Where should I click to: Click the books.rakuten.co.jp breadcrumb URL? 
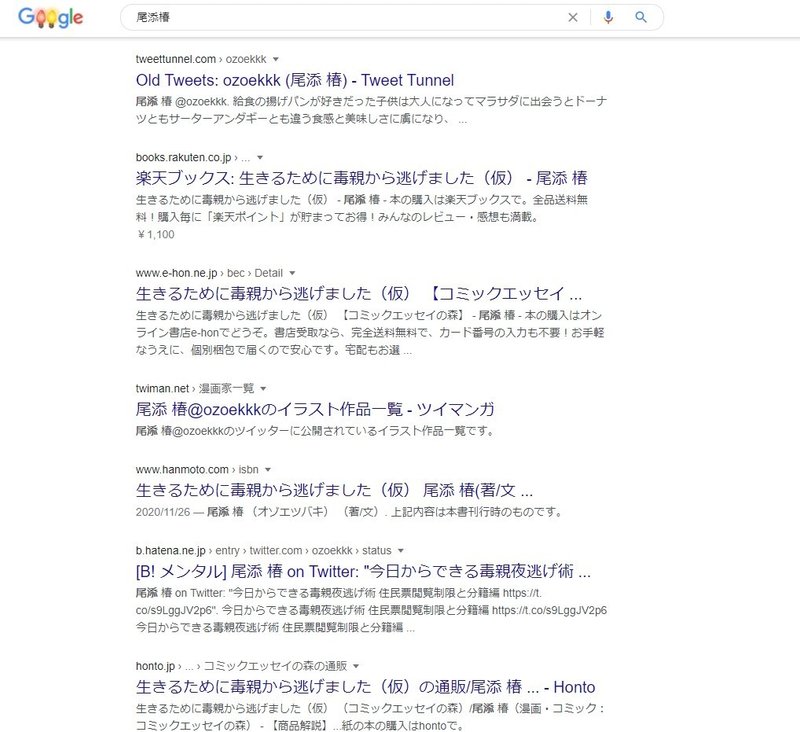tap(193, 158)
